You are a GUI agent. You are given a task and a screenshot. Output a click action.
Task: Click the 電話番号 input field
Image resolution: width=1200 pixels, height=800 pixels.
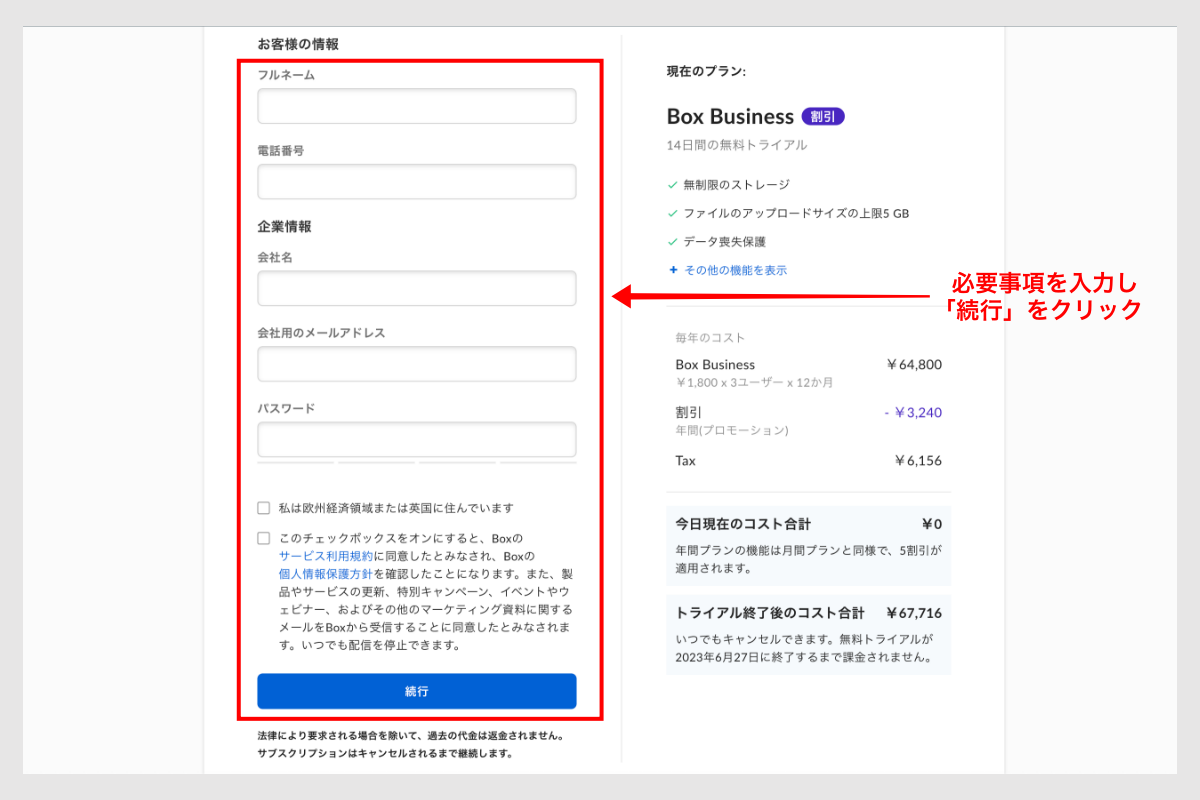pyautogui.click(x=417, y=182)
